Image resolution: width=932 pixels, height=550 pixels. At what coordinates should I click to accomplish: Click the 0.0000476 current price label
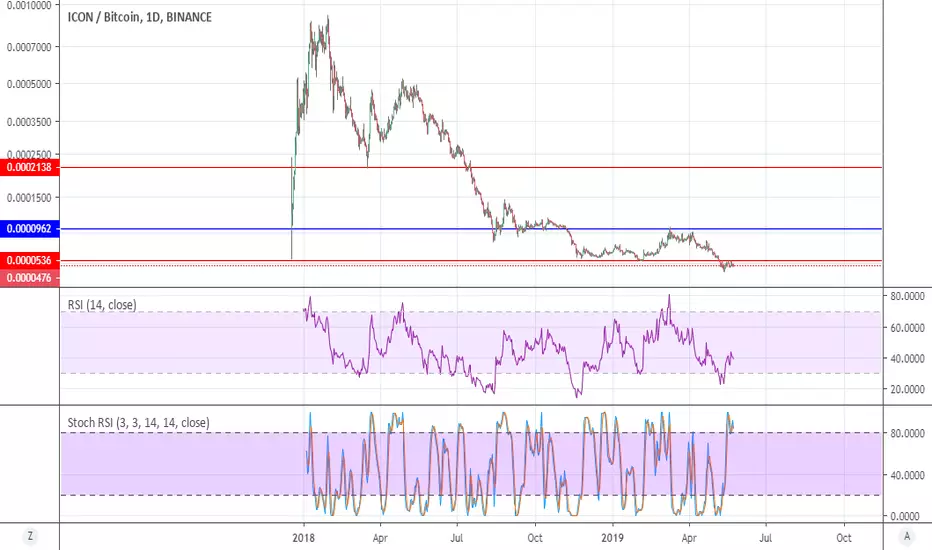coord(30,278)
